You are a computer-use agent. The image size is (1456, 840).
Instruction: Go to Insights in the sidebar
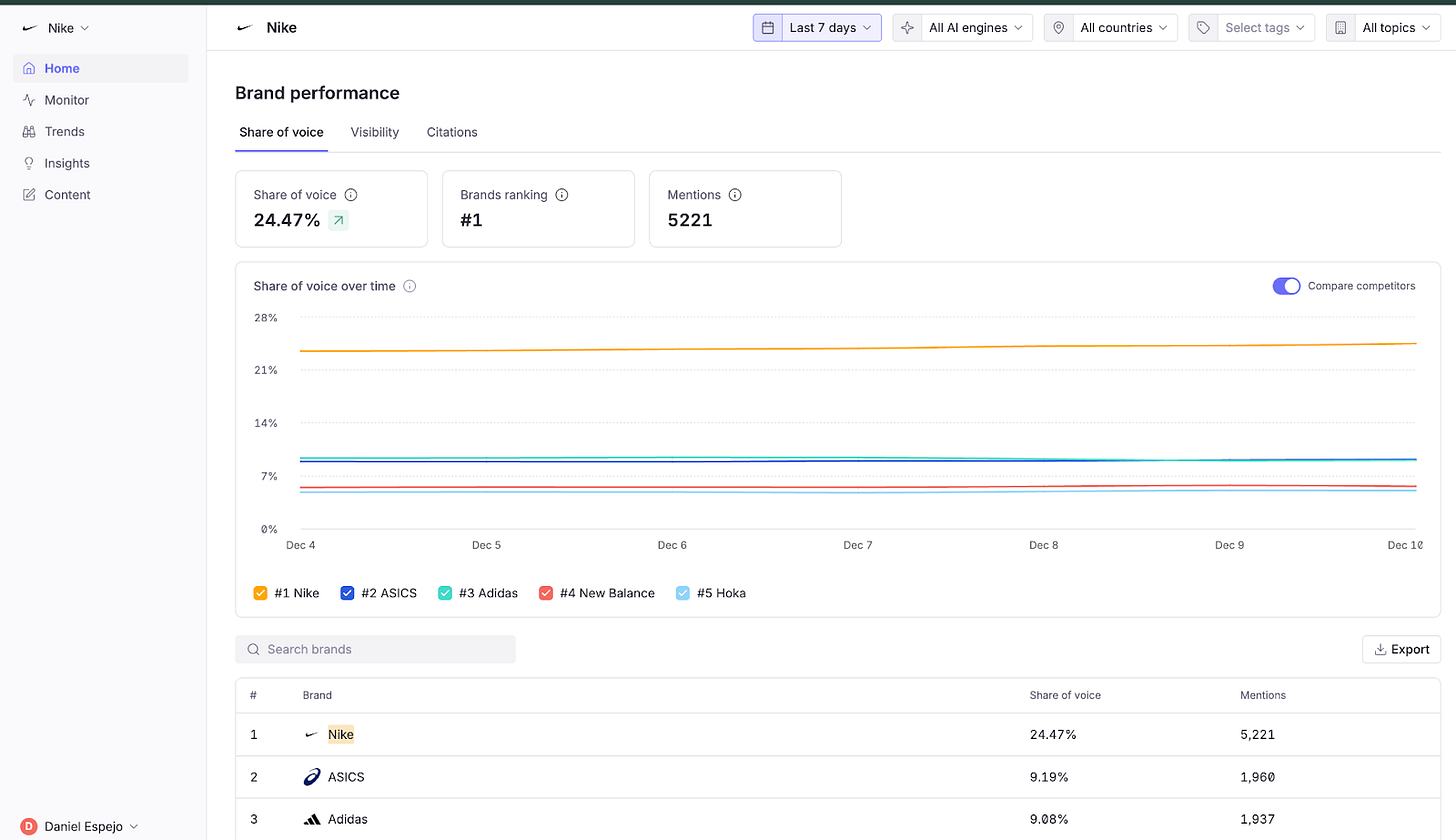point(100,163)
